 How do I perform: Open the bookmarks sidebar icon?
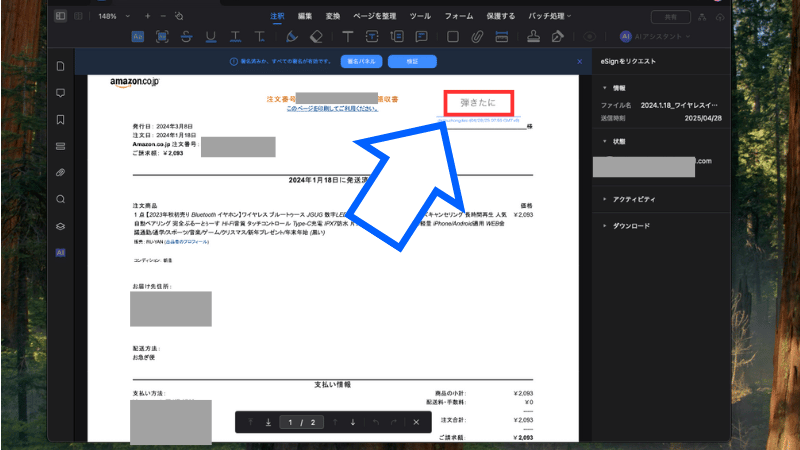click(60, 119)
